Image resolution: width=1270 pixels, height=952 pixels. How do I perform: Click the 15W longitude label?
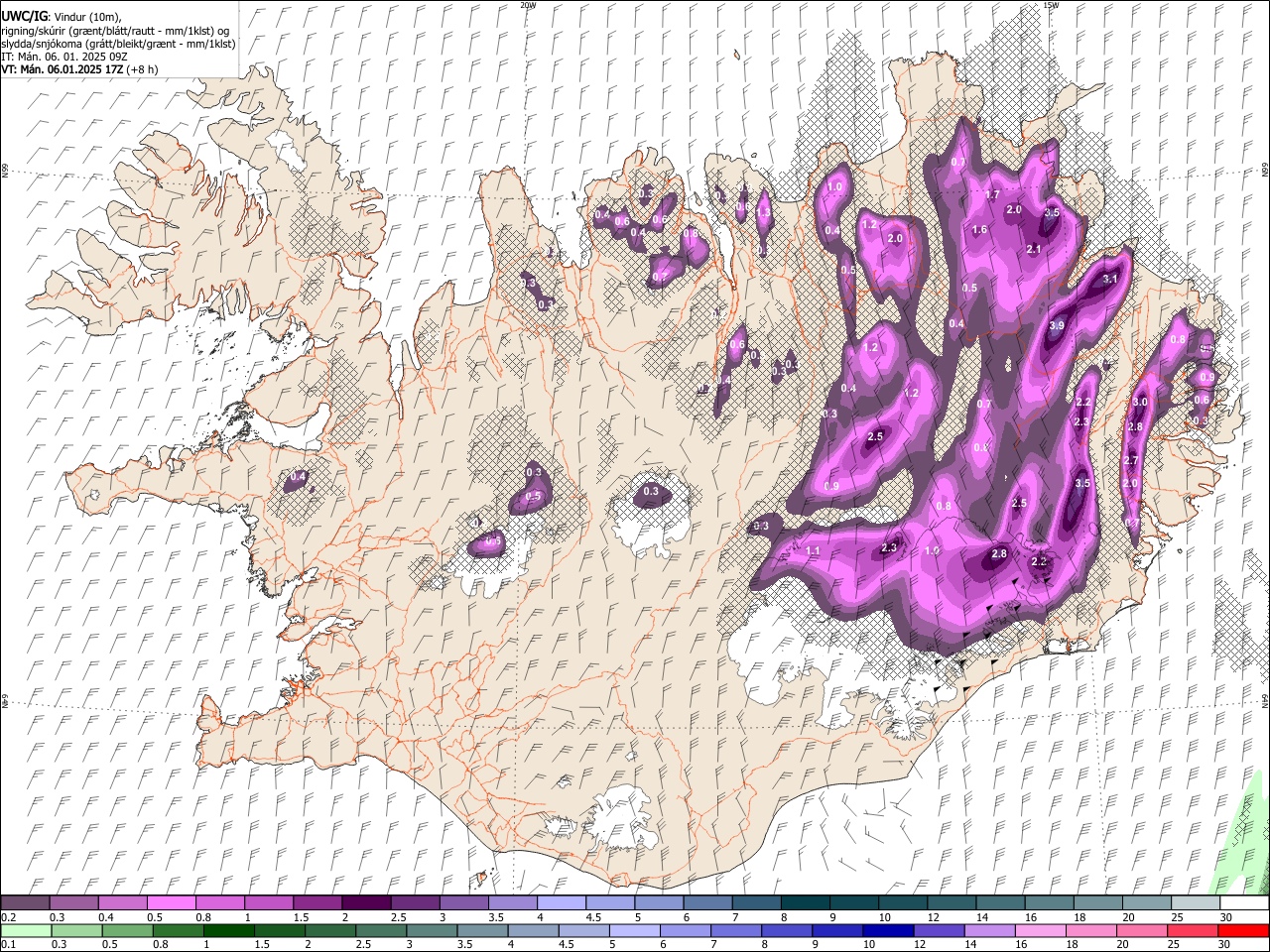coord(1050,5)
